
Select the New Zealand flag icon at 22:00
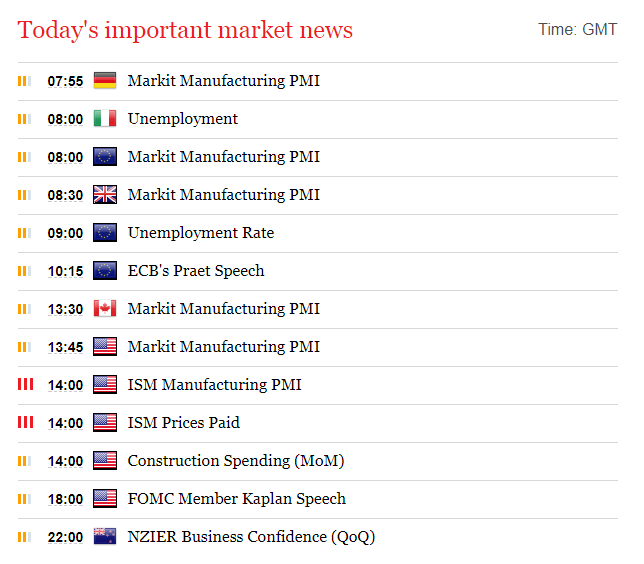[x=105, y=536]
